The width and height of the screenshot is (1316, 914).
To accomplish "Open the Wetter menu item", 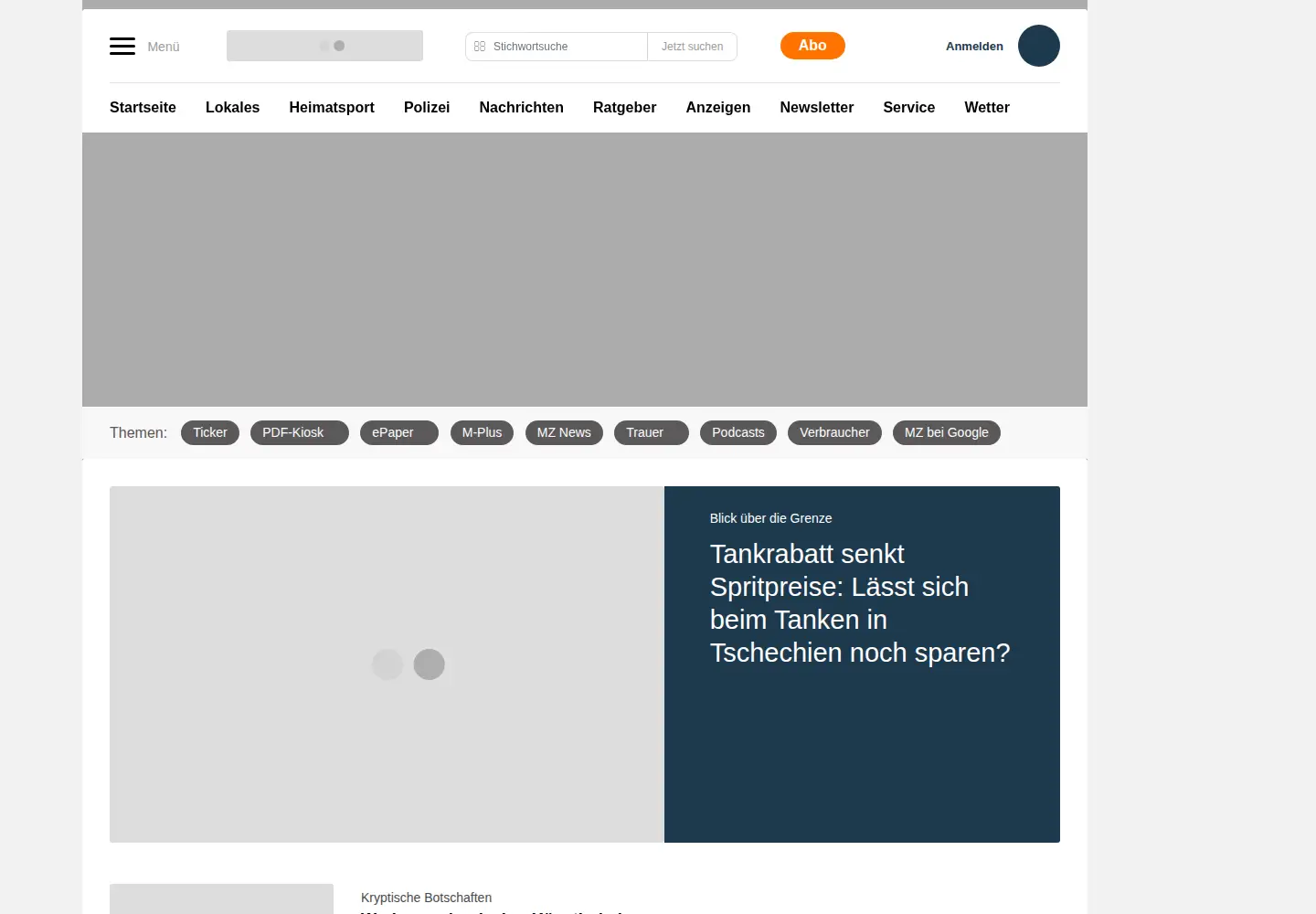I will [x=987, y=107].
